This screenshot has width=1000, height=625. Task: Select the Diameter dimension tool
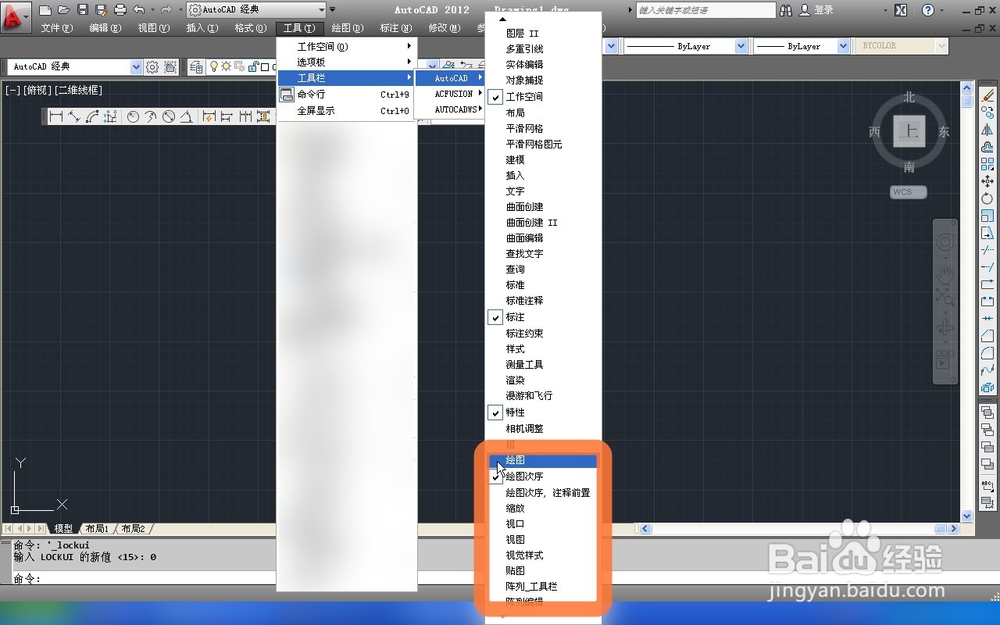(x=168, y=116)
